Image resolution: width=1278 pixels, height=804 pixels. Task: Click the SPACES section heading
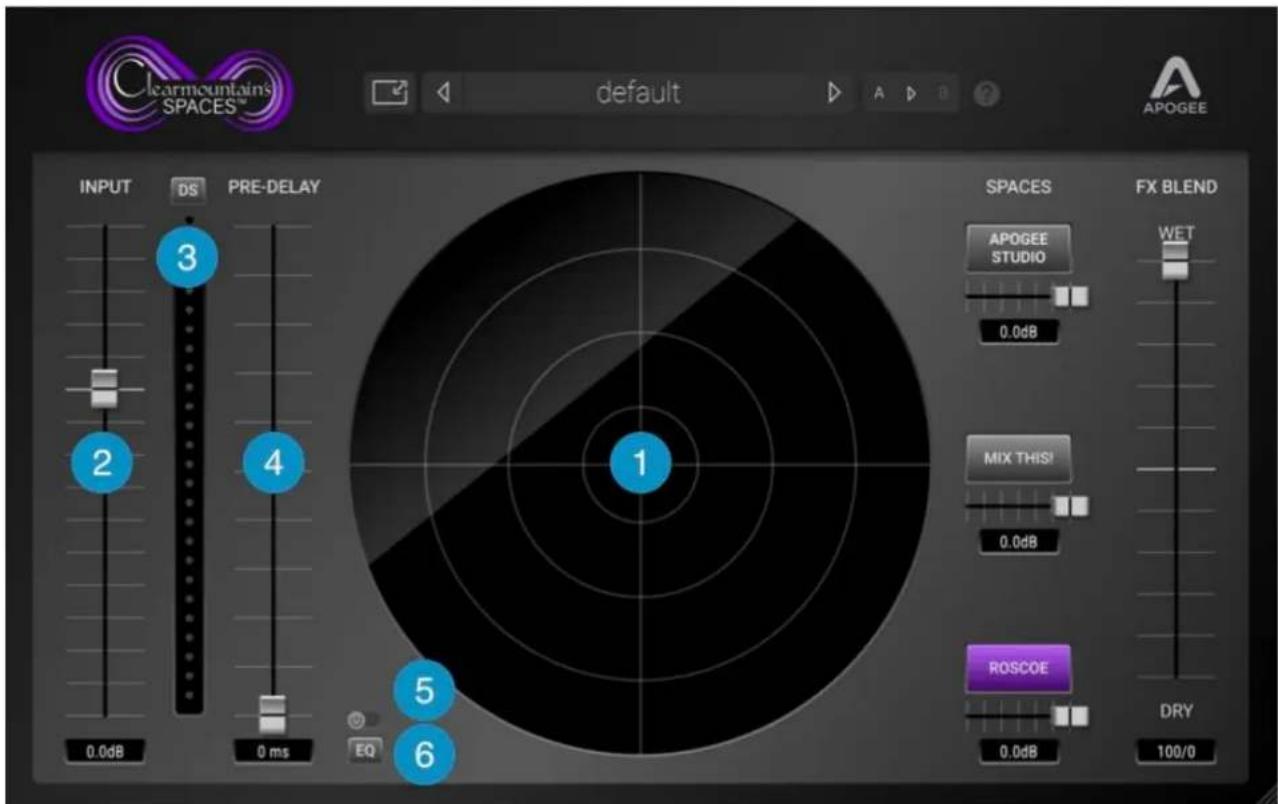coord(1017,188)
